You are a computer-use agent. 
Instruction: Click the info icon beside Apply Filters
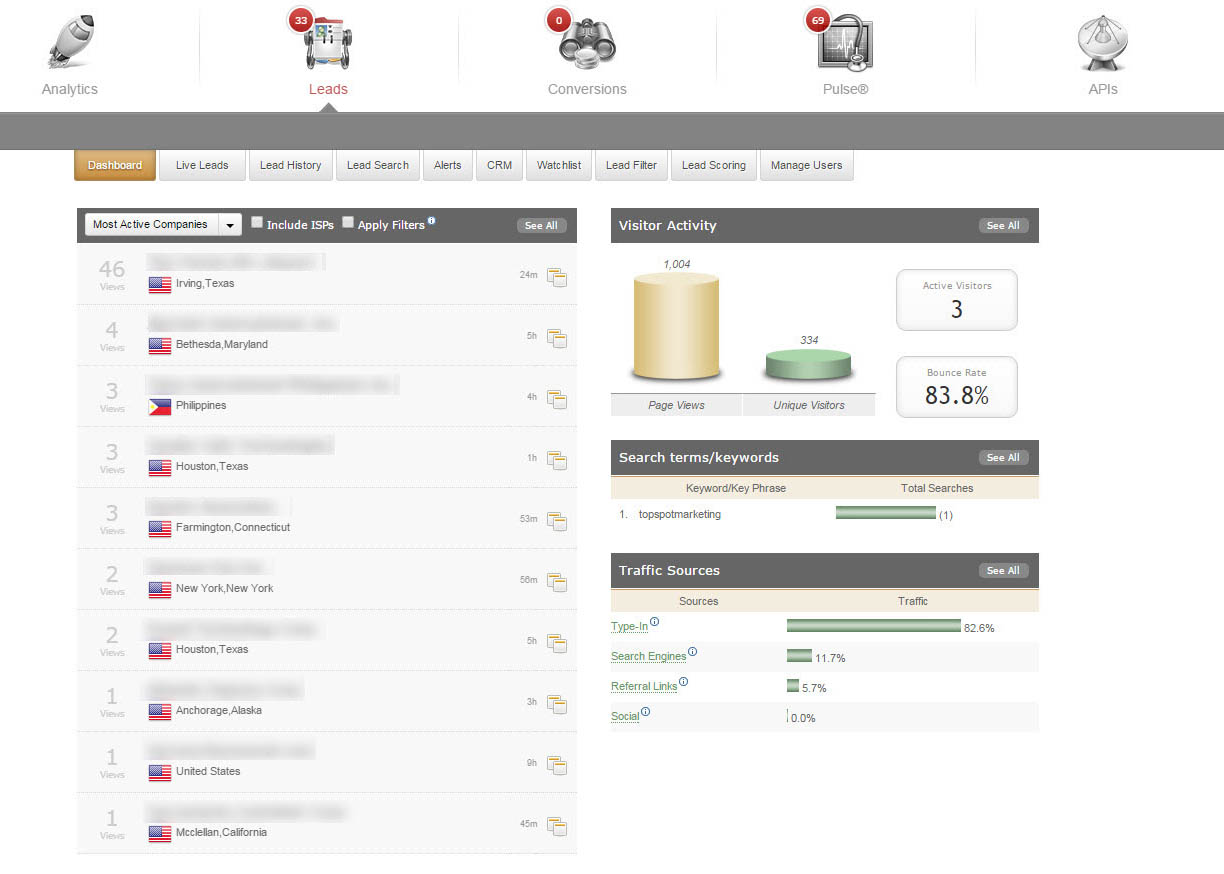[431, 221]
